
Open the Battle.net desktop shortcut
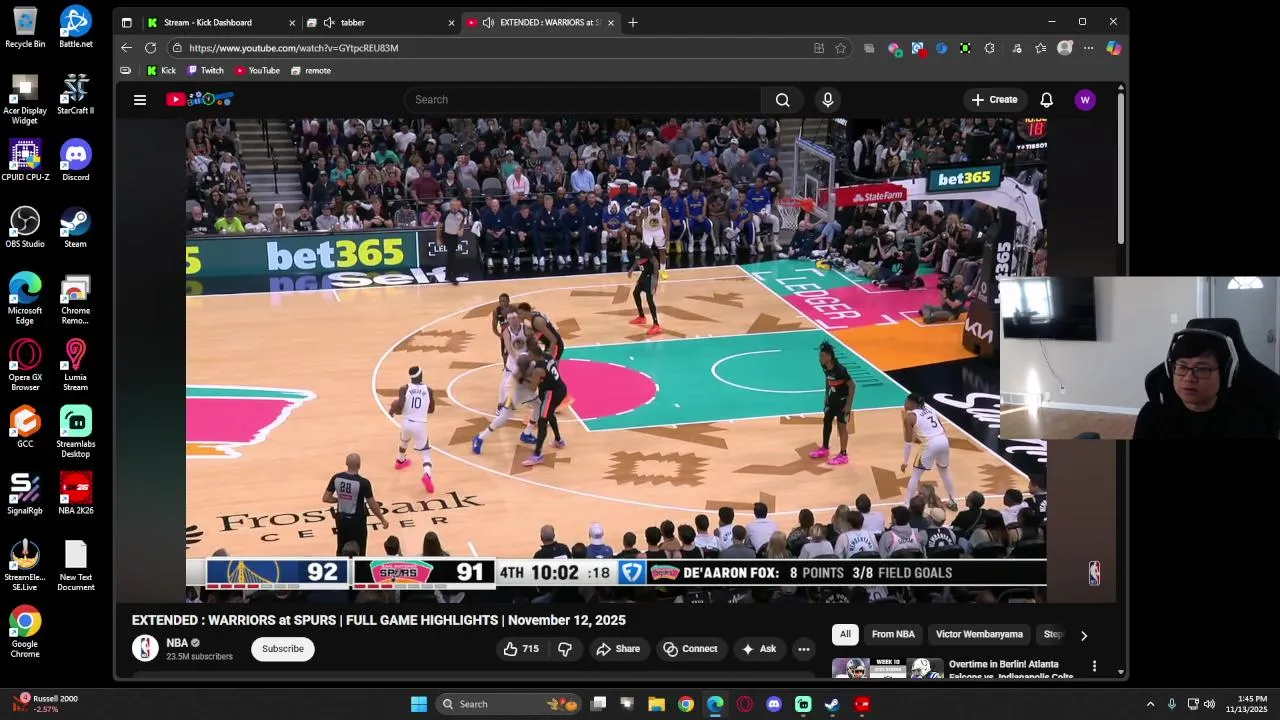[x=75, y=27]
